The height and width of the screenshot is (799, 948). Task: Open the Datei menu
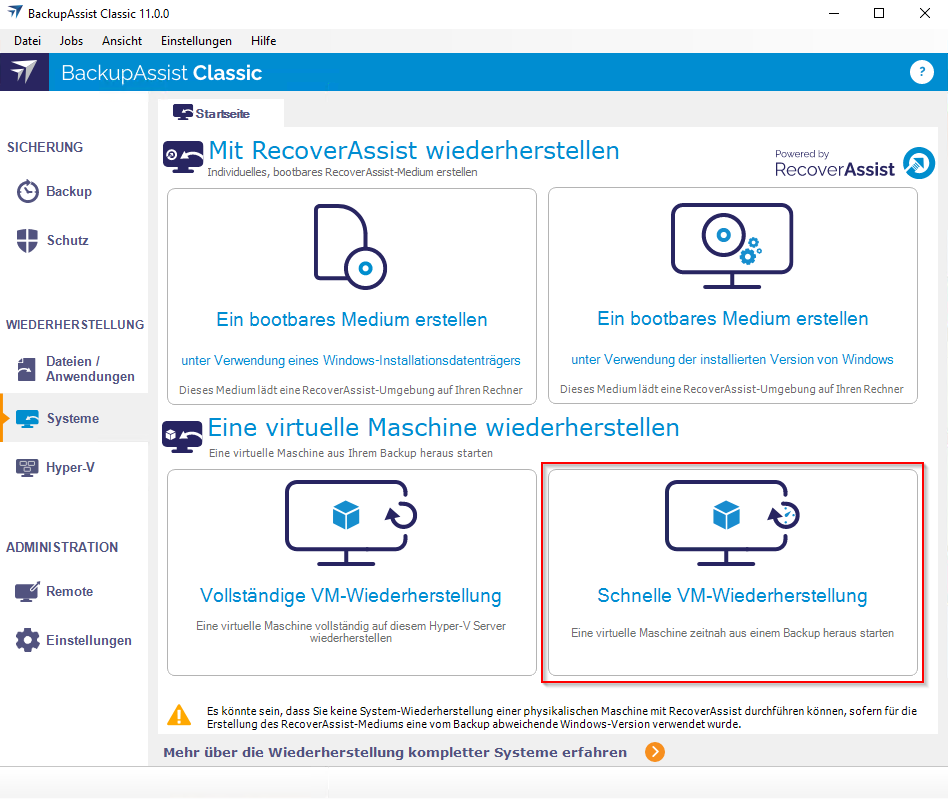point(28,41)
